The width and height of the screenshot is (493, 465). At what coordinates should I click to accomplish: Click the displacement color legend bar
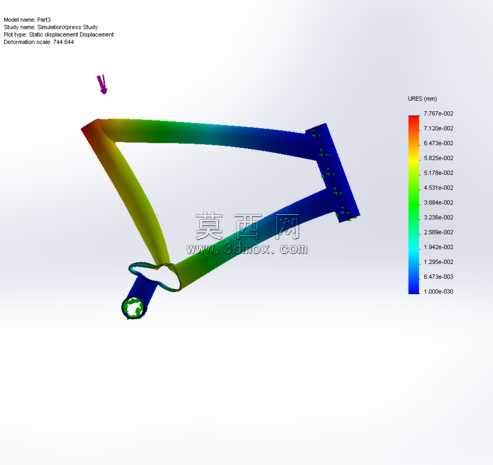point(414,204)
